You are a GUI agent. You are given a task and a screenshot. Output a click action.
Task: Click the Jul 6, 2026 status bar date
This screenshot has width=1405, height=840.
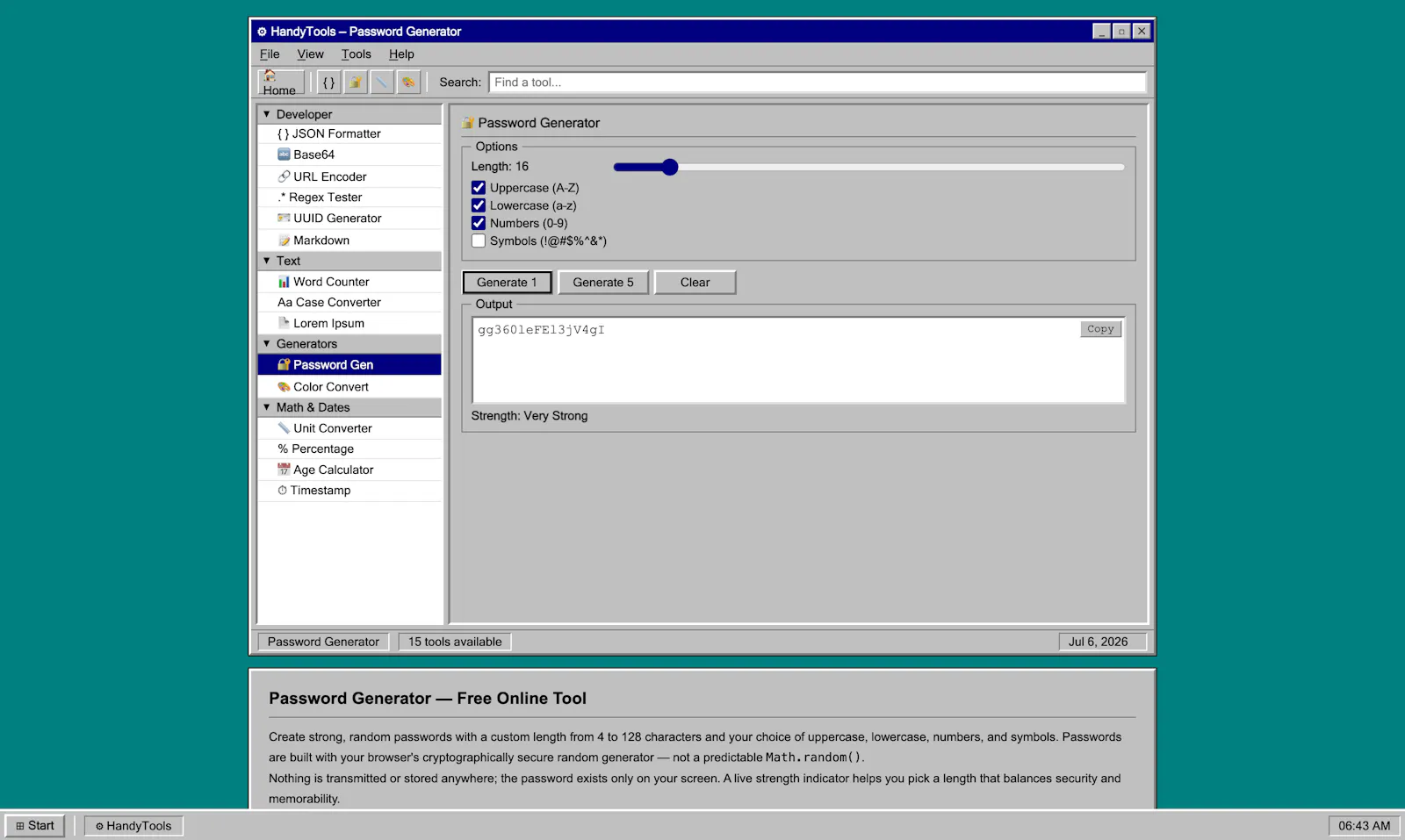[x=1102, y=642]
